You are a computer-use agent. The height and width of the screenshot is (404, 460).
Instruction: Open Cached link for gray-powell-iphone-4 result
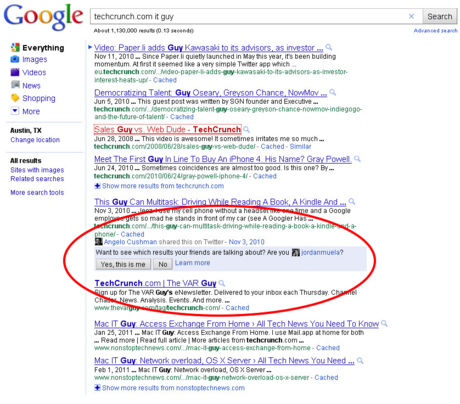pos(265,176)
